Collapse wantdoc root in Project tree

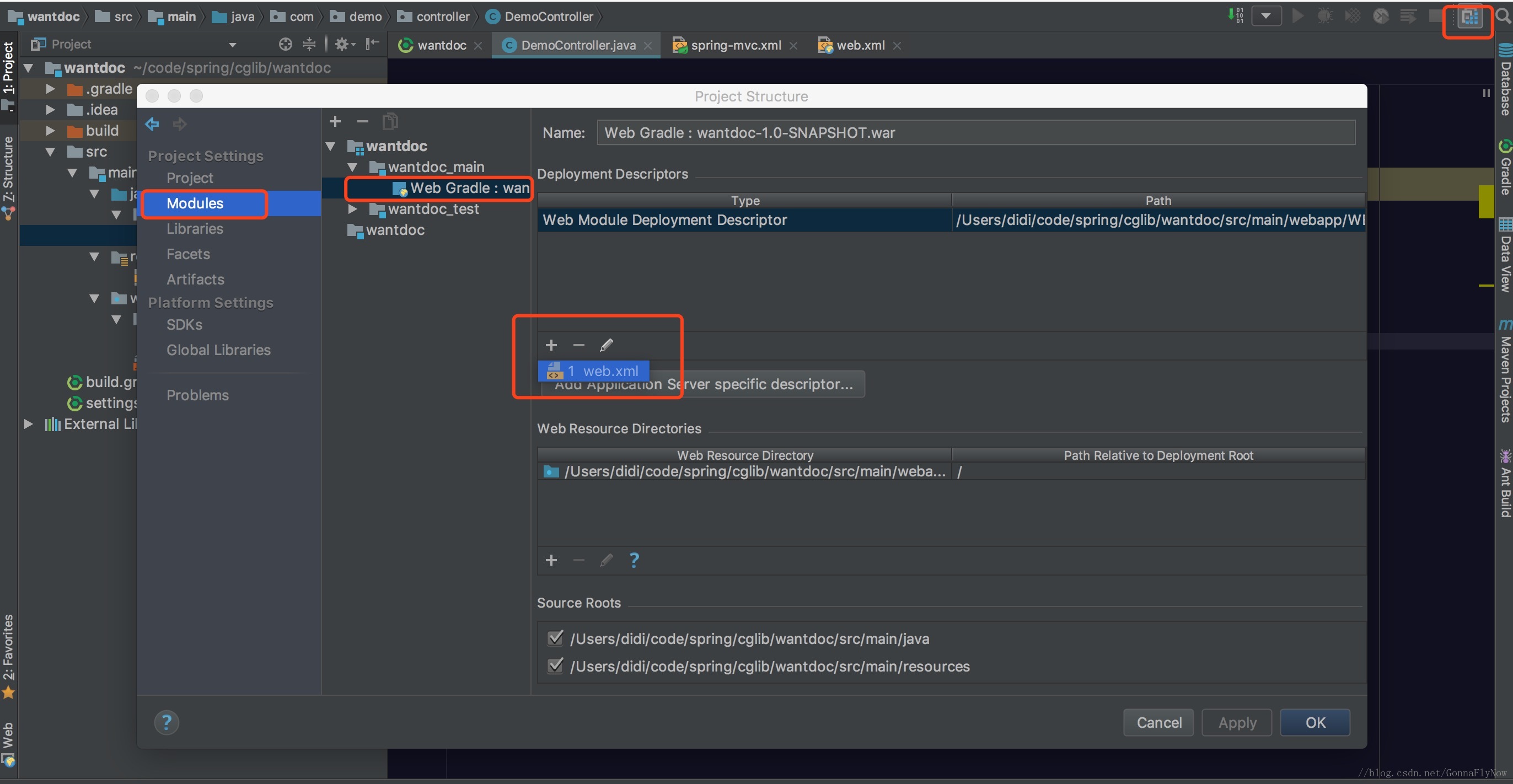28,68
